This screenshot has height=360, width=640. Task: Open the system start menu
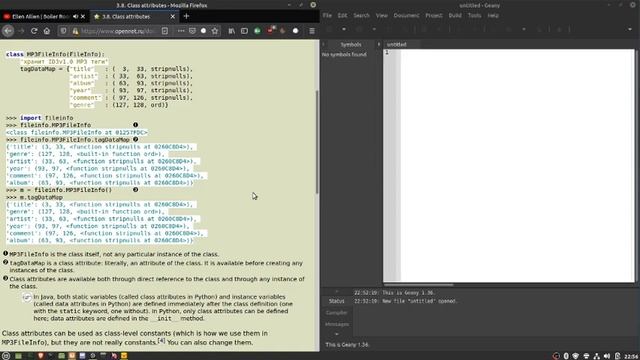click(x=6, y=356)
